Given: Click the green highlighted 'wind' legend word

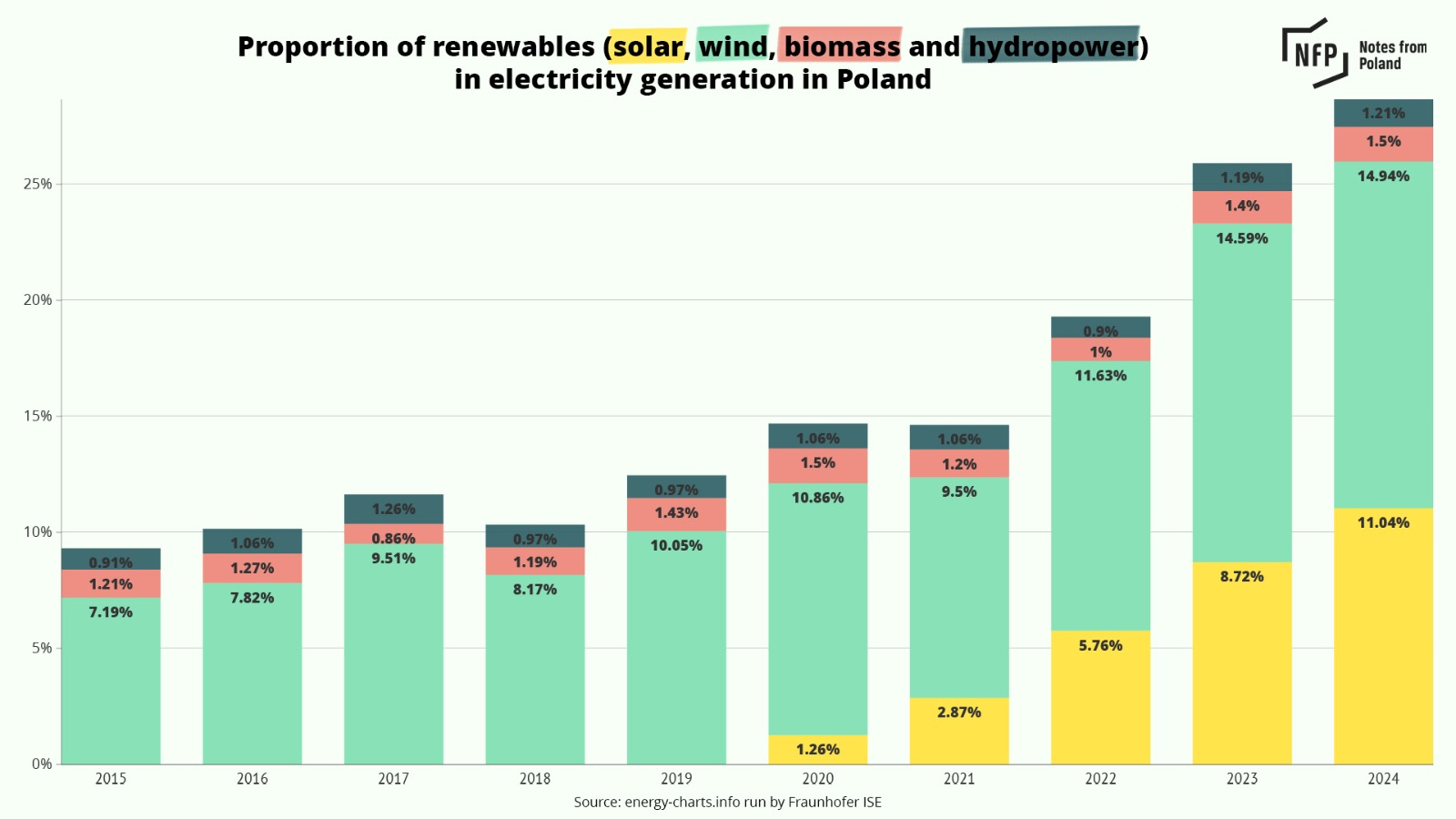Looking at the screenshot, I should 733,45.
